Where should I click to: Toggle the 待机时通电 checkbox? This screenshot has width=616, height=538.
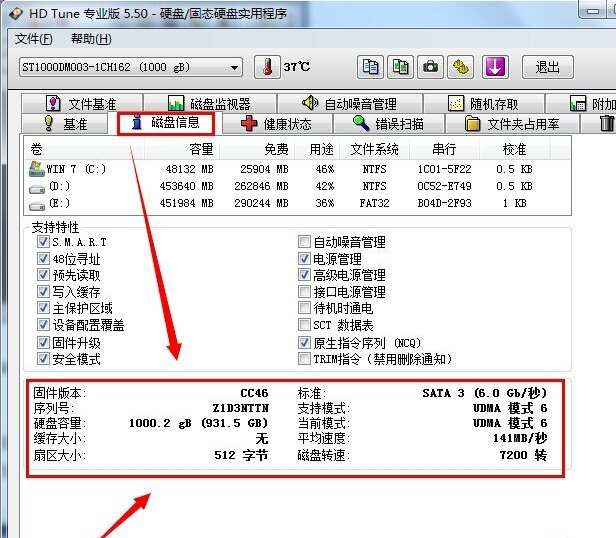(x=304, y=308)
